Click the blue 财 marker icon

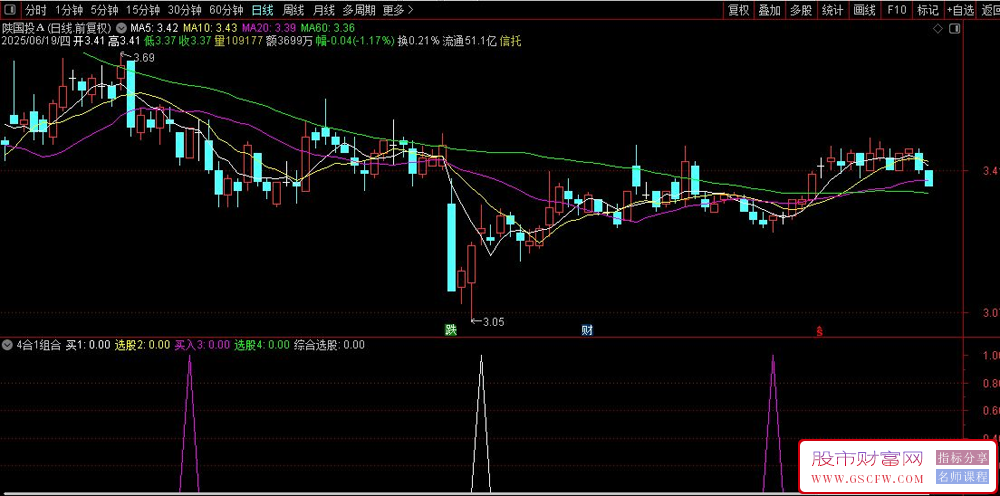click(x=586, y=330)
